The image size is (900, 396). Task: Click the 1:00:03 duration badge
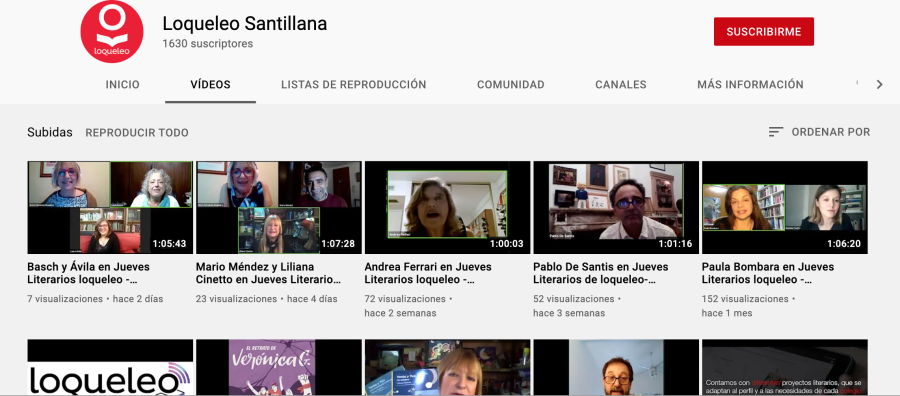point(507,244)
